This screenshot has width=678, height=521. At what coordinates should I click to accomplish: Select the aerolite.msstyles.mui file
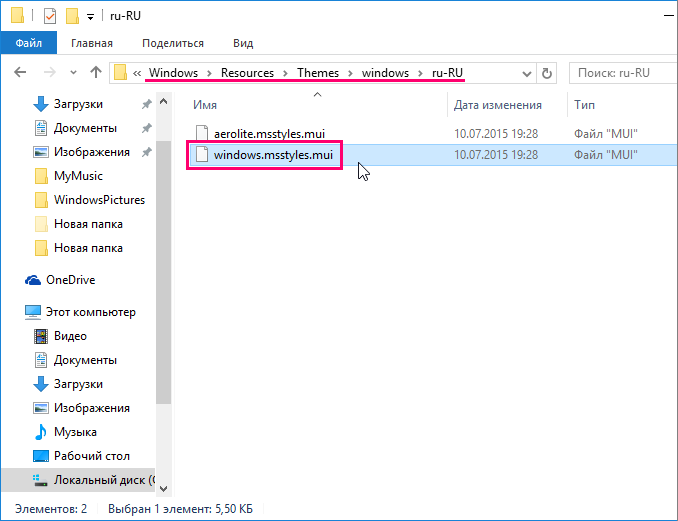tap(269, 134)
